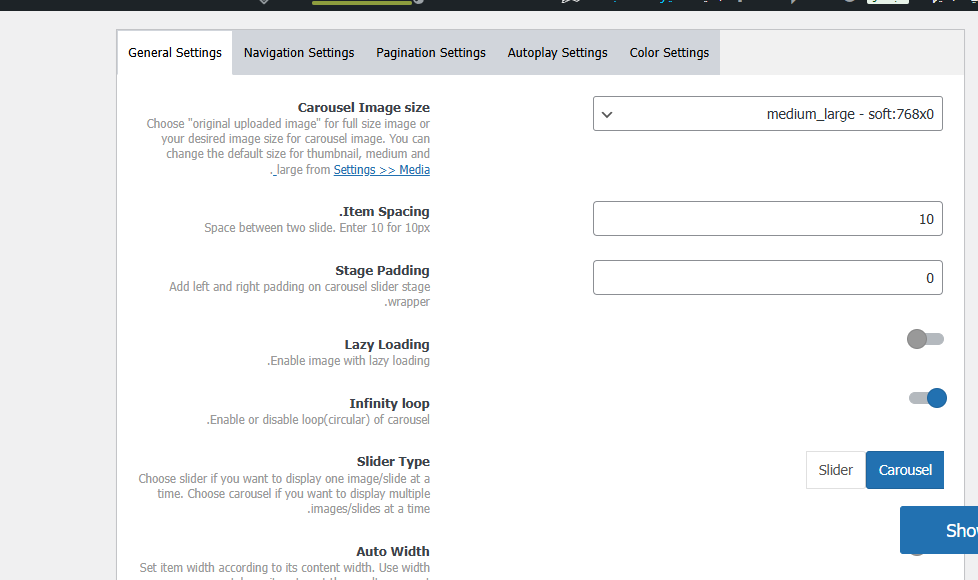
Task: Click the Slider Type heading label
Action: [x=393, y=462]
